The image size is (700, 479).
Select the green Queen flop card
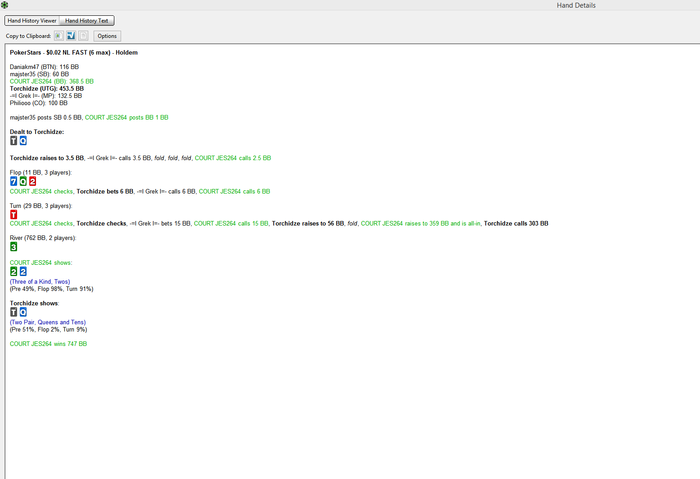pos(23,181)
